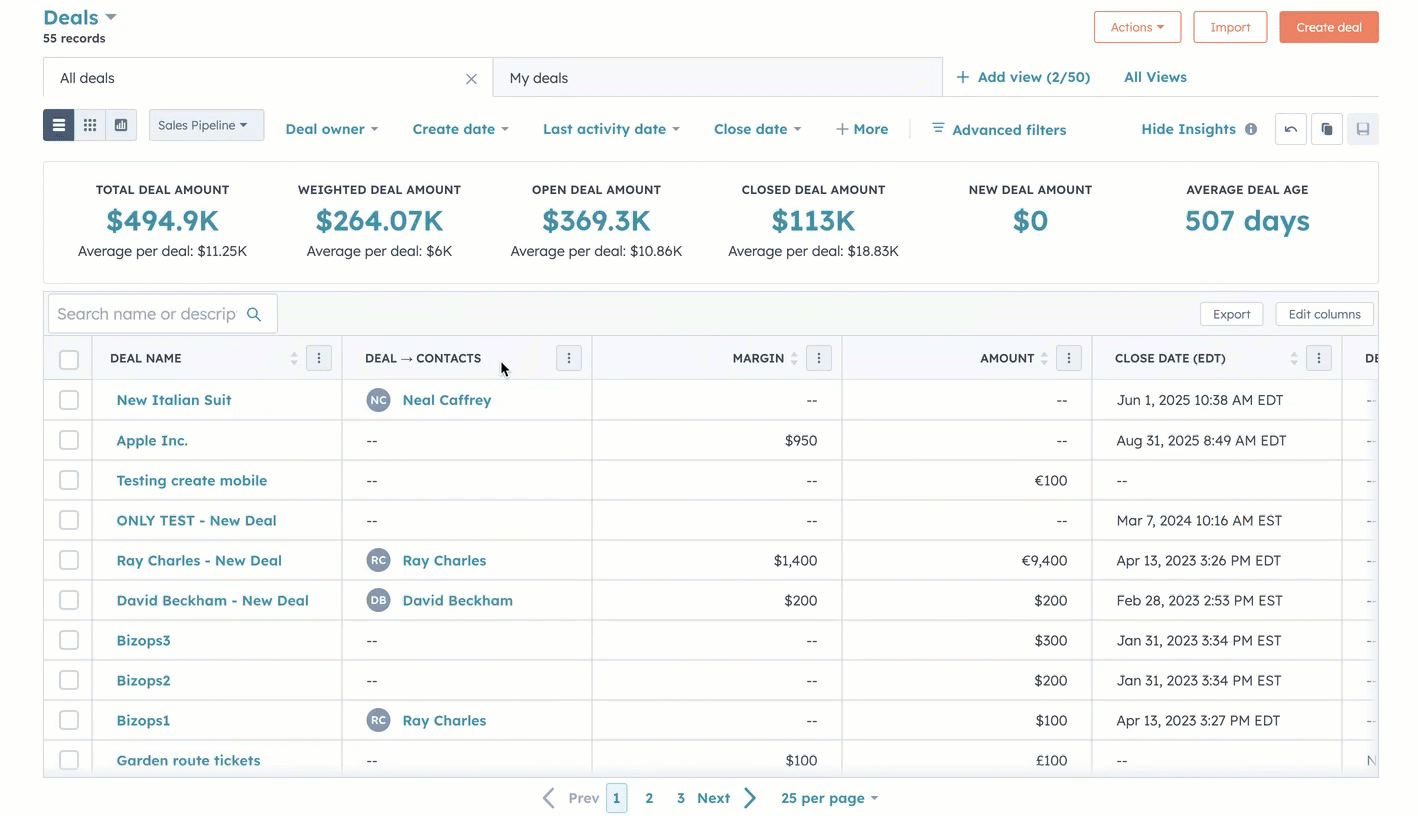Open the Ray Charles - New Deal link
This screenshot has width=1418, height=816.
point(199,560)
